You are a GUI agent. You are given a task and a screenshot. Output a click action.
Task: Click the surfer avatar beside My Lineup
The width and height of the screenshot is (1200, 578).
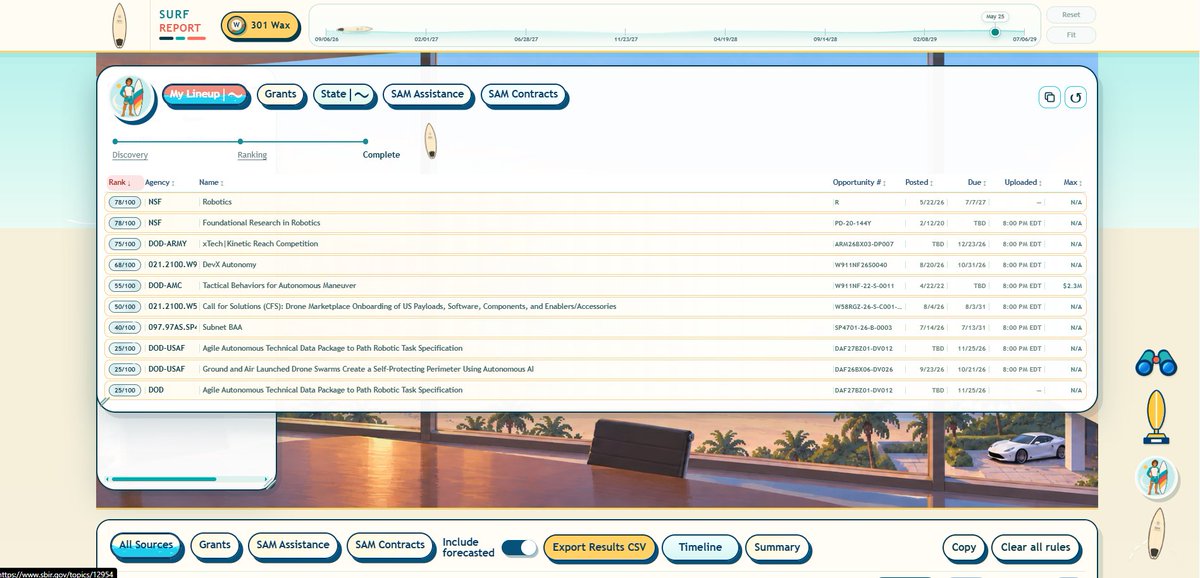131,98
